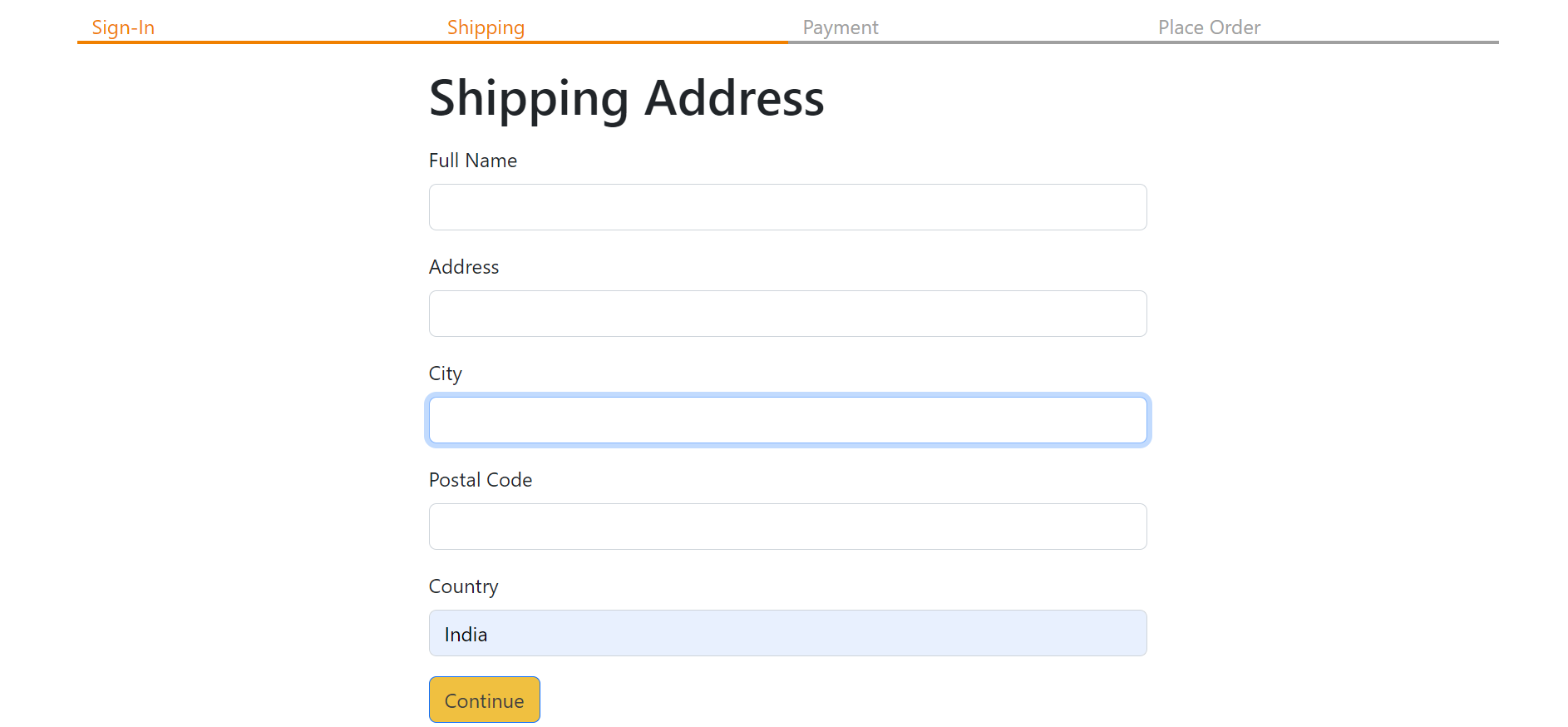Click the Address field label
This screenshot has height=727, width=1568.
click(463, 266)
